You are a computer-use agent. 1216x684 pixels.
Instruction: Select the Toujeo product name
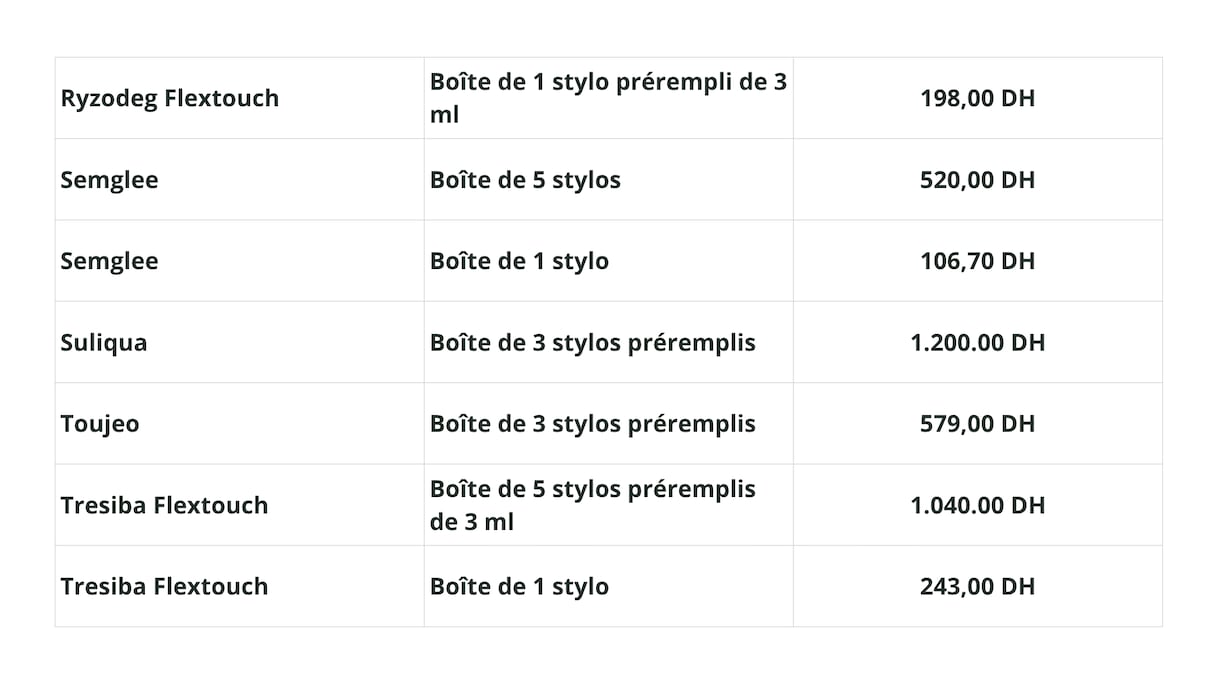click(x=100, y=424)
